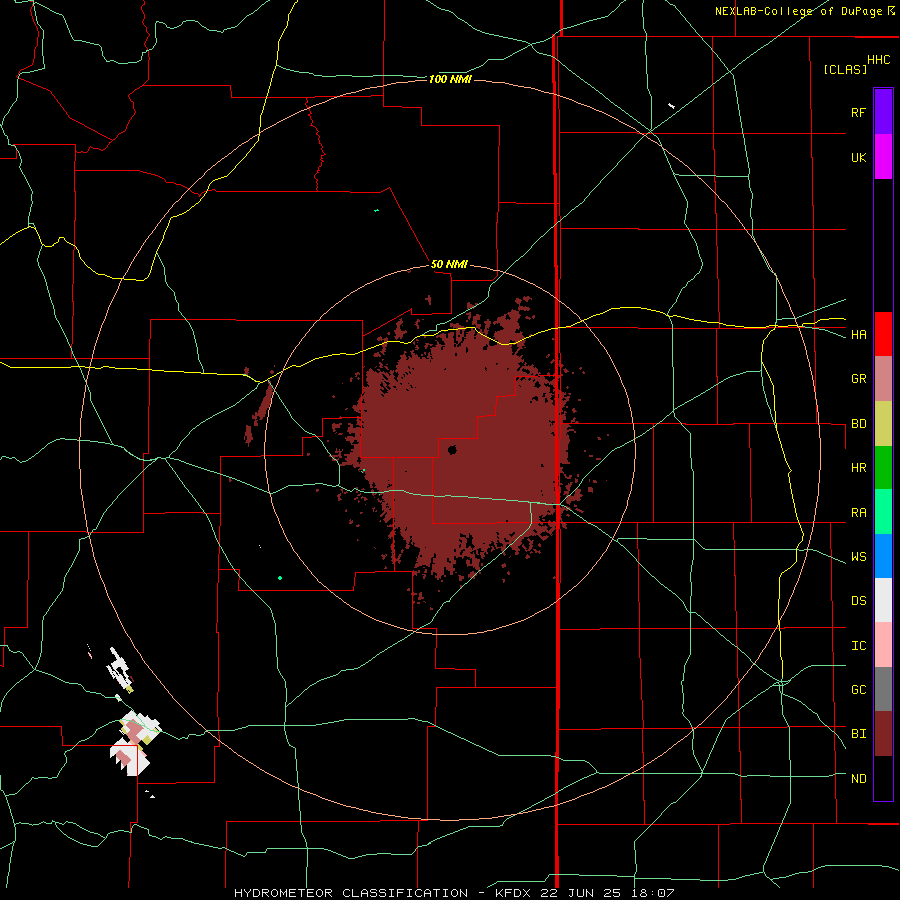The image size is (900, 900).
Task: Pick the yellow BD legend swatch
Action: [x=883, y=423]
